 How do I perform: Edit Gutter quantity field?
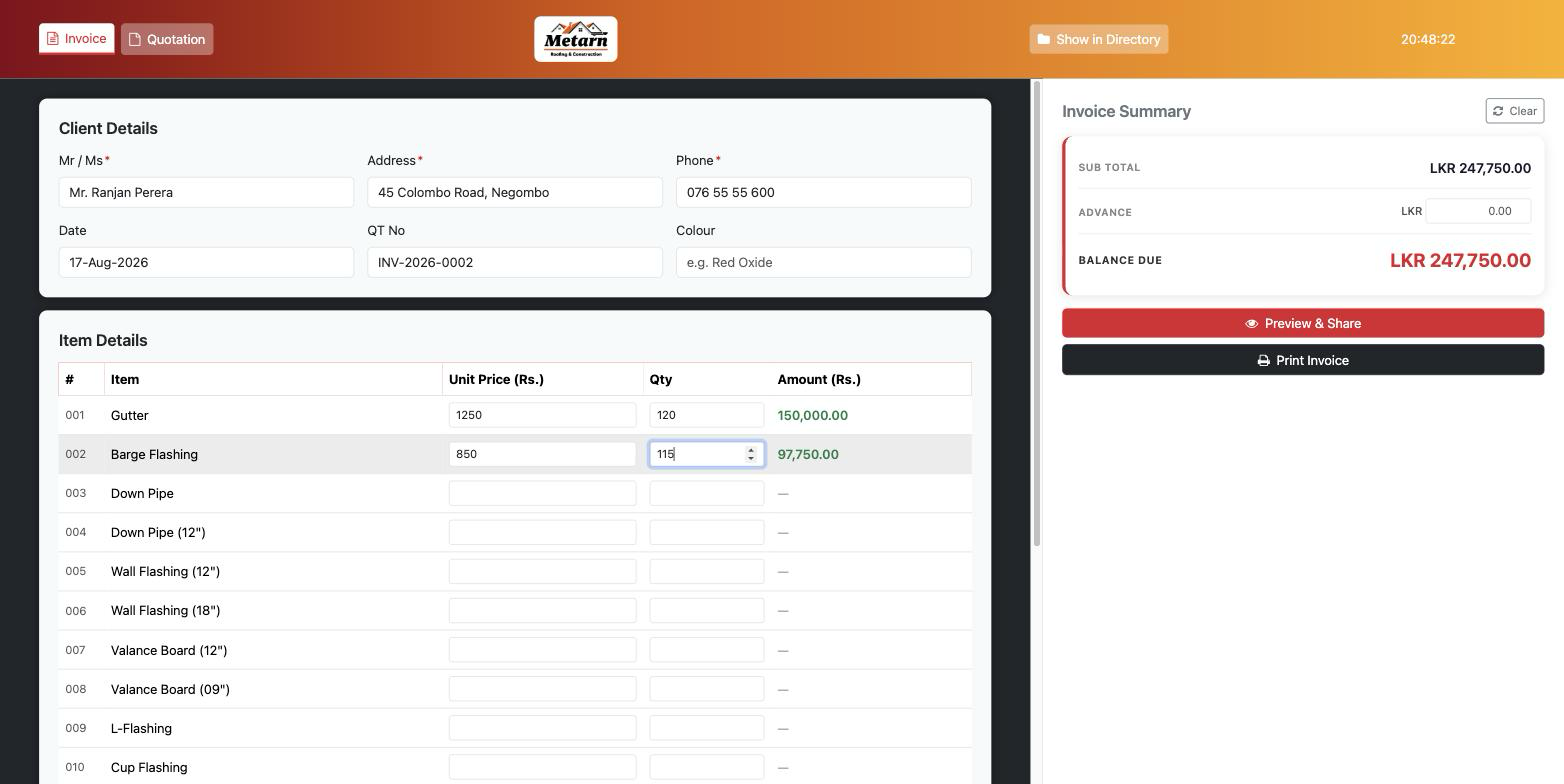tap(706, 415)
